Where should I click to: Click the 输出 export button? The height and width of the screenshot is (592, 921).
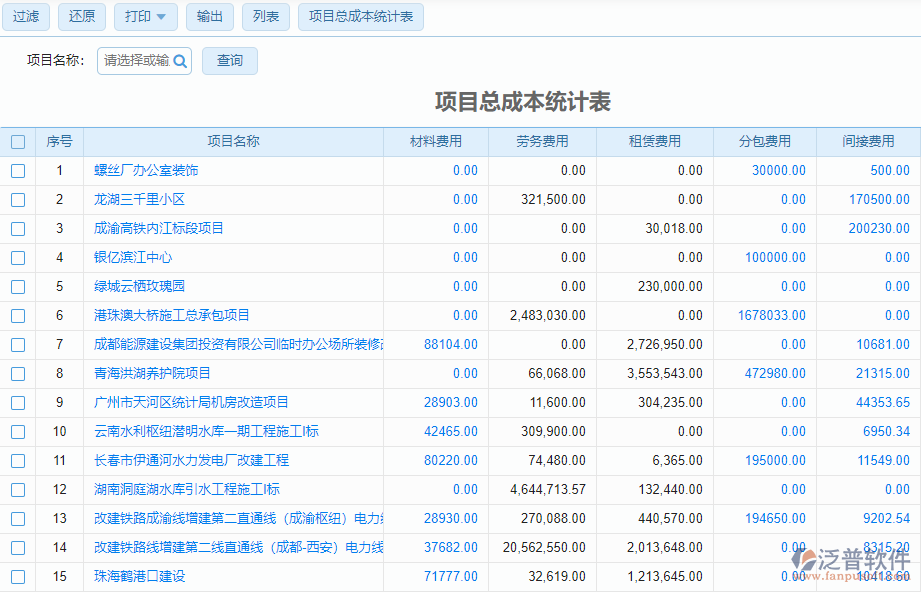210,17
